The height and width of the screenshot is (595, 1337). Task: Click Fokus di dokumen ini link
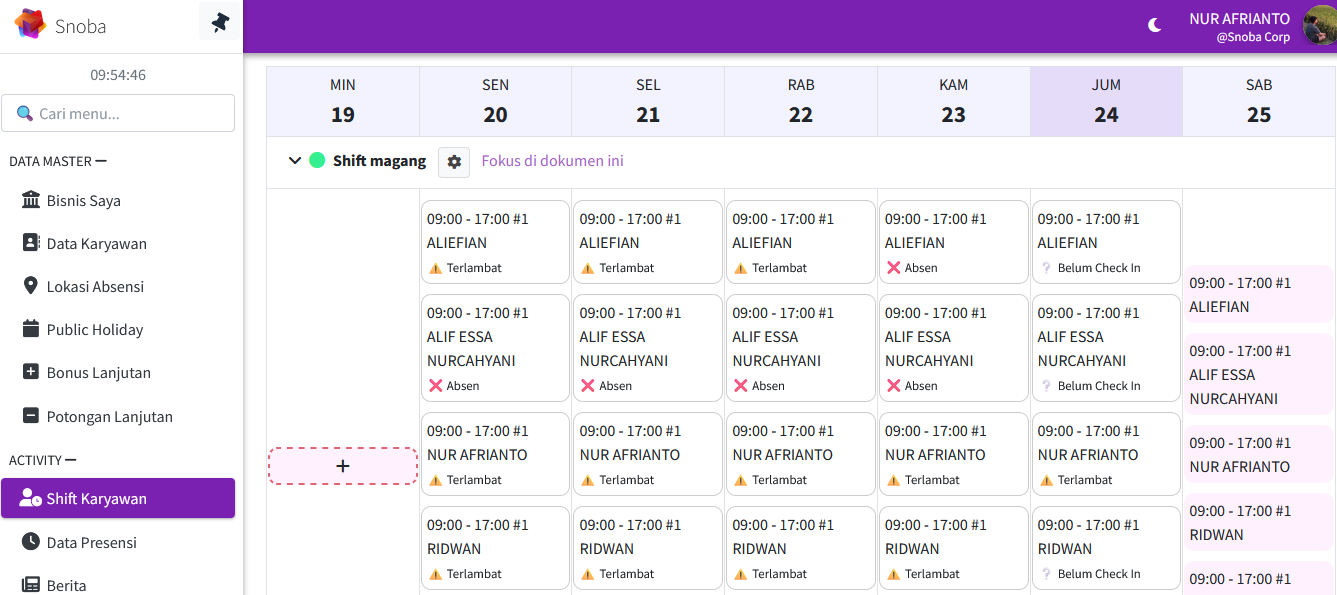[x=552, y=161]
